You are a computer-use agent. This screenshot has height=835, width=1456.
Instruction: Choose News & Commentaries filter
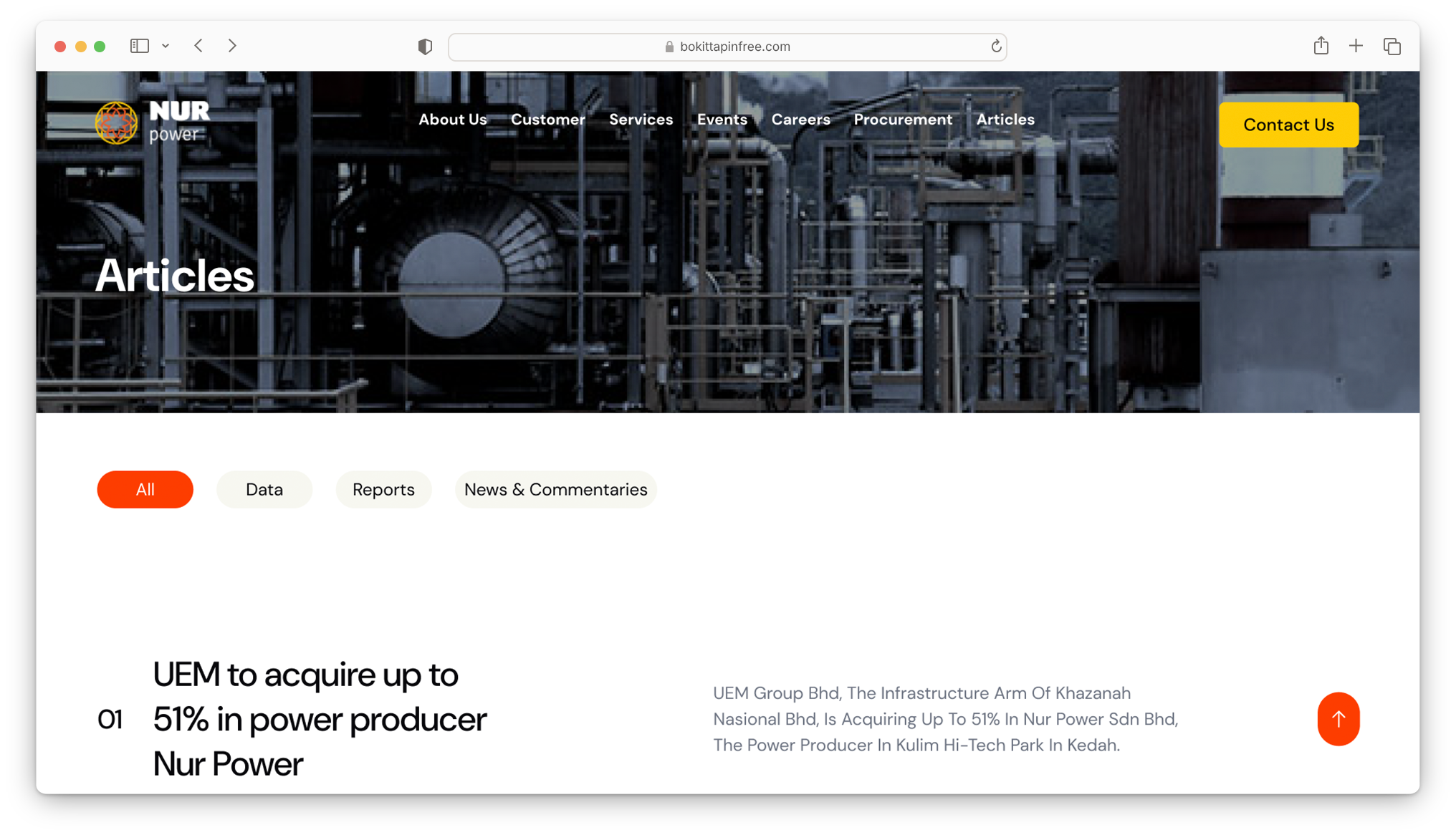pyautogui.click(x=555, y=490)
